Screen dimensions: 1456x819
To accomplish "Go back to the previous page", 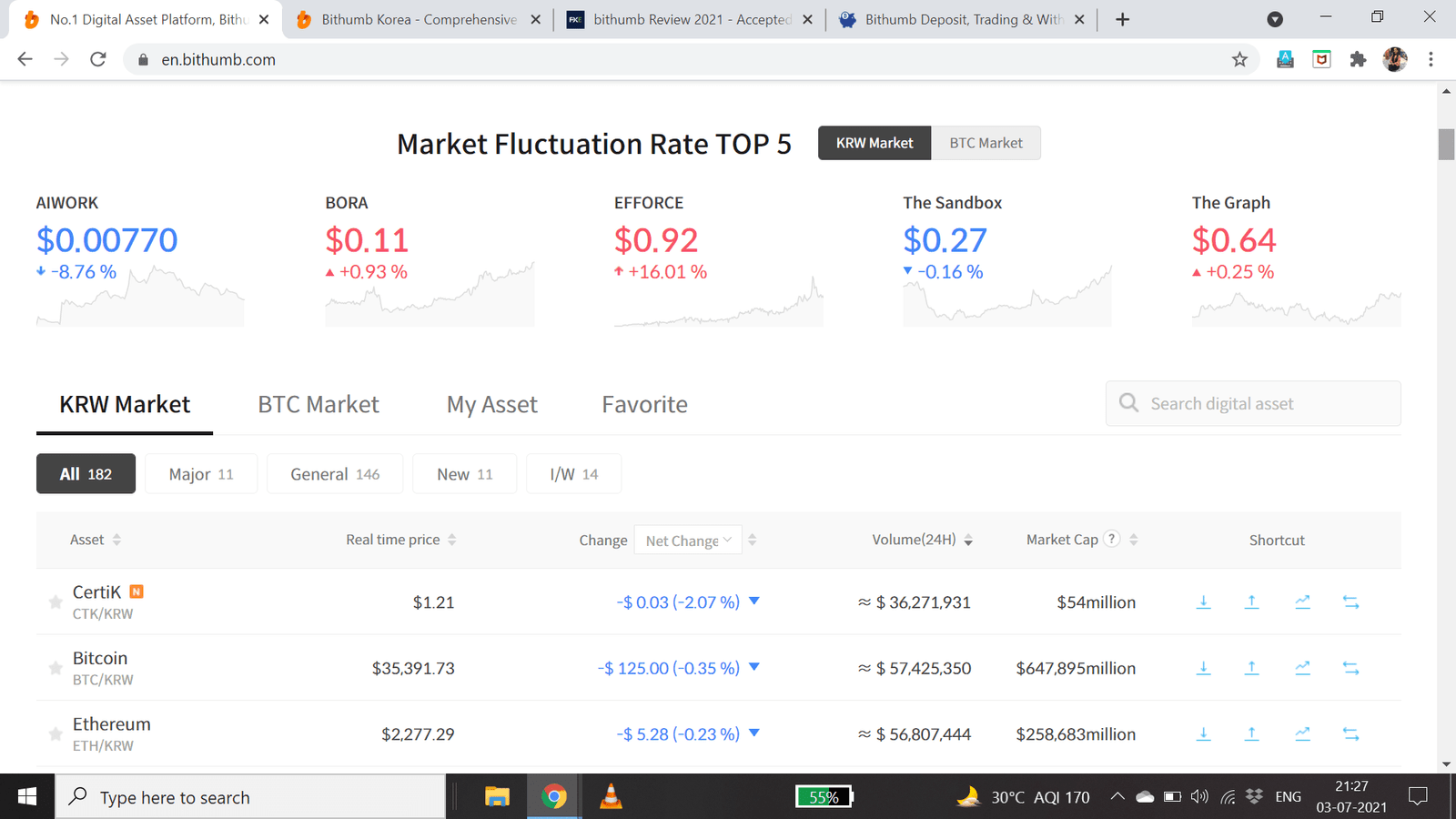I will (x=25, y=59).
